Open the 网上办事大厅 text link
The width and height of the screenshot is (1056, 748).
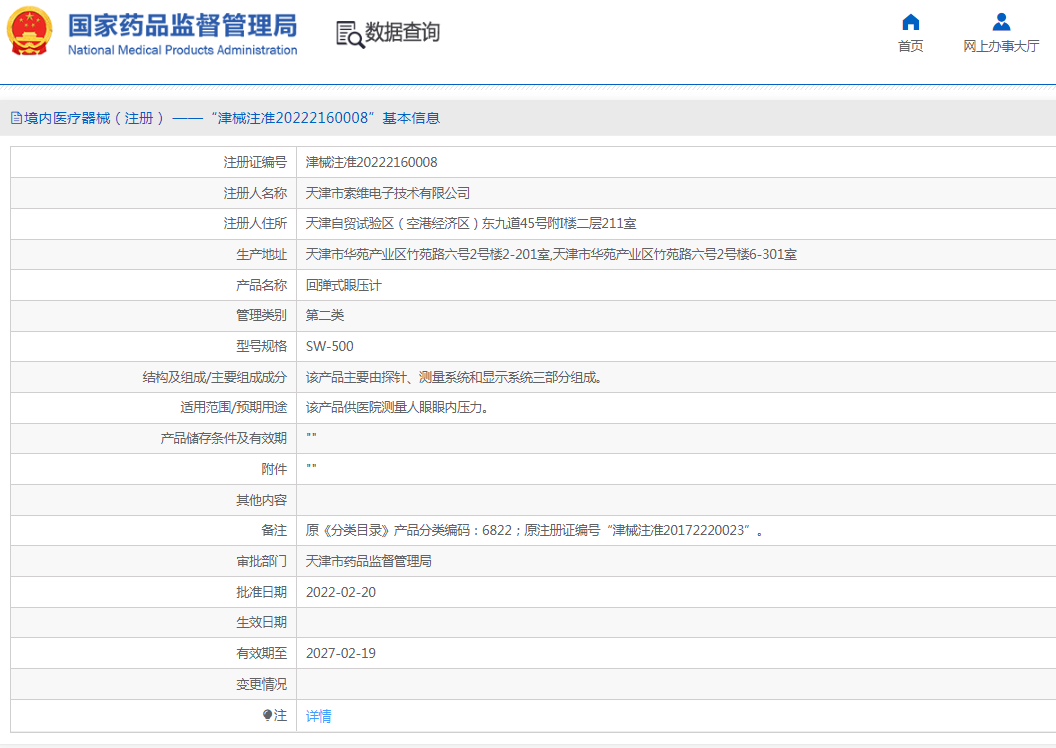click(x=1001, y=46)
